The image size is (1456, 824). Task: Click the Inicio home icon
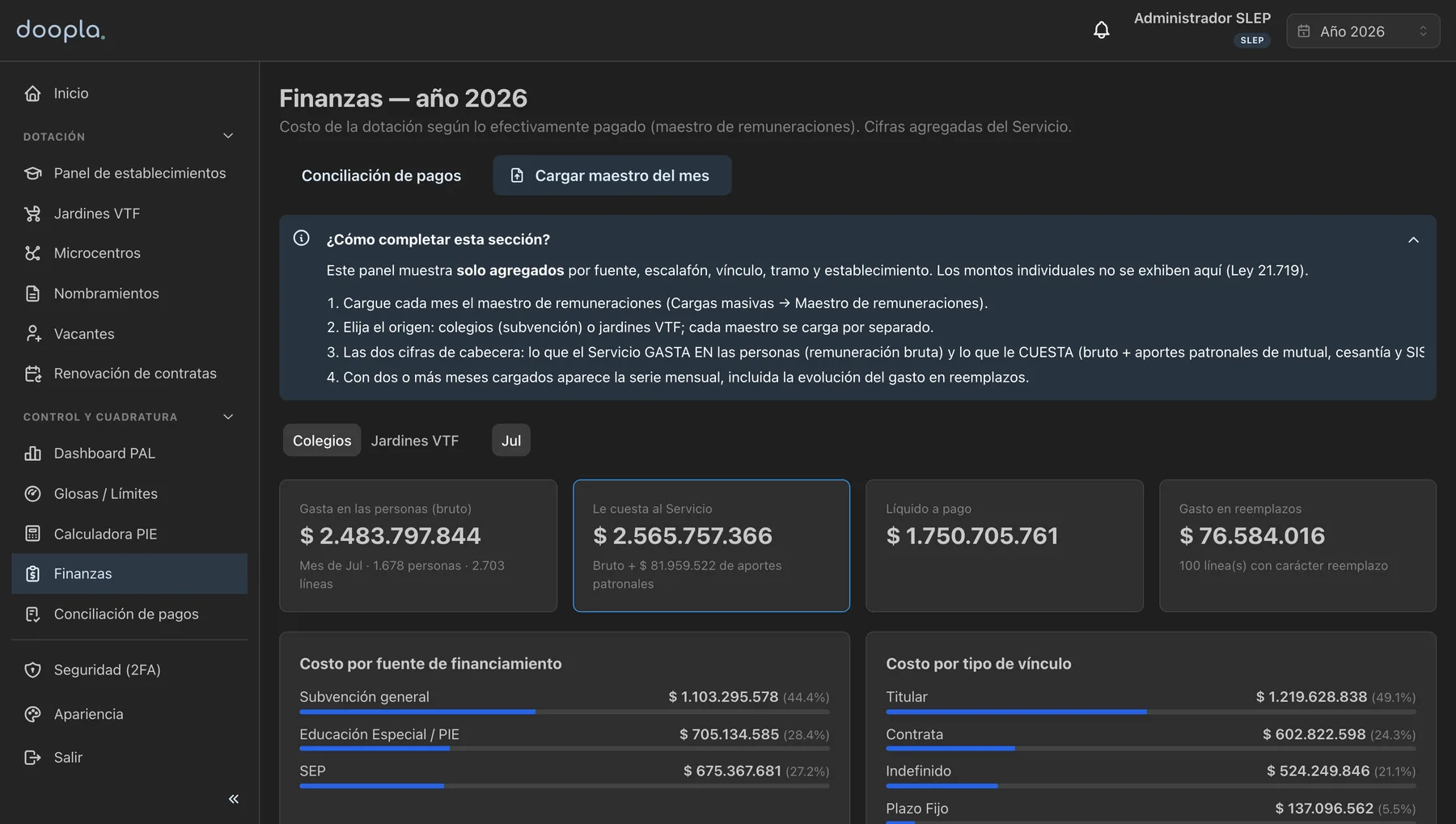click(x=32, y=94)
